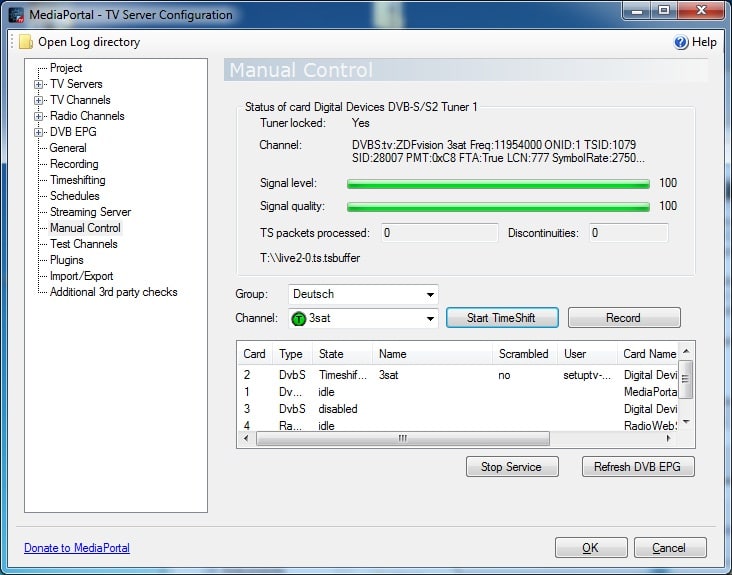732x575 pixels.
Task: Sort the card list by Type column
Action: click(x=292, y=354)
